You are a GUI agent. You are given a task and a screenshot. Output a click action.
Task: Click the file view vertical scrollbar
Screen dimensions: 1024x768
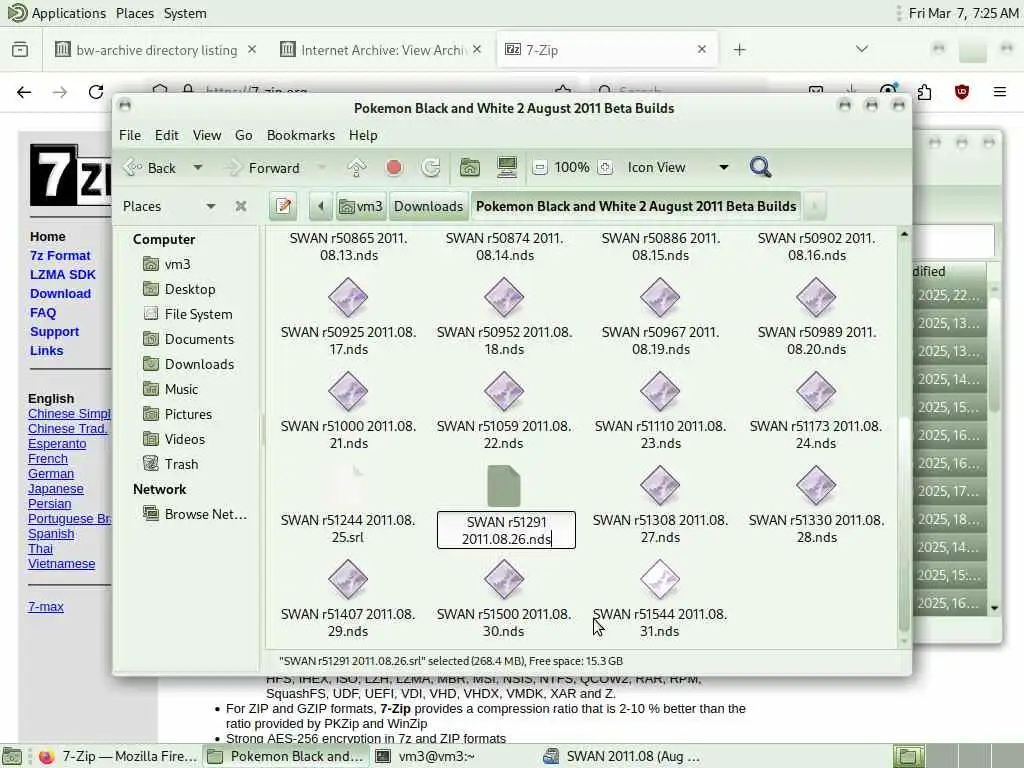click(904, 438)
